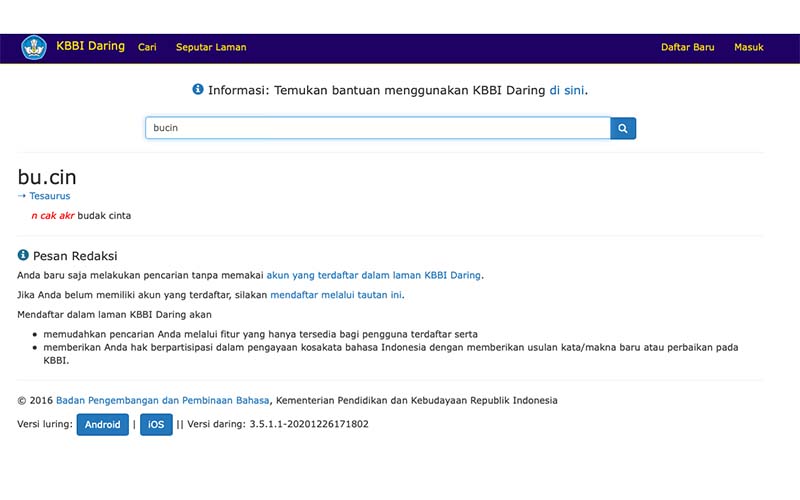The width and height of the screenshot is (800, 500).
Task: Click 'Mendaftar dalam laman KBBI Daring akan' text
Action: coord(114,315)
